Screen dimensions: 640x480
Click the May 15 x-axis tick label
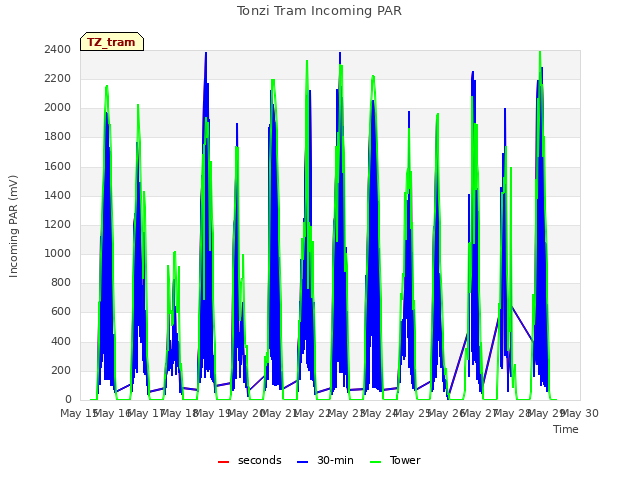tap(78, 414)
